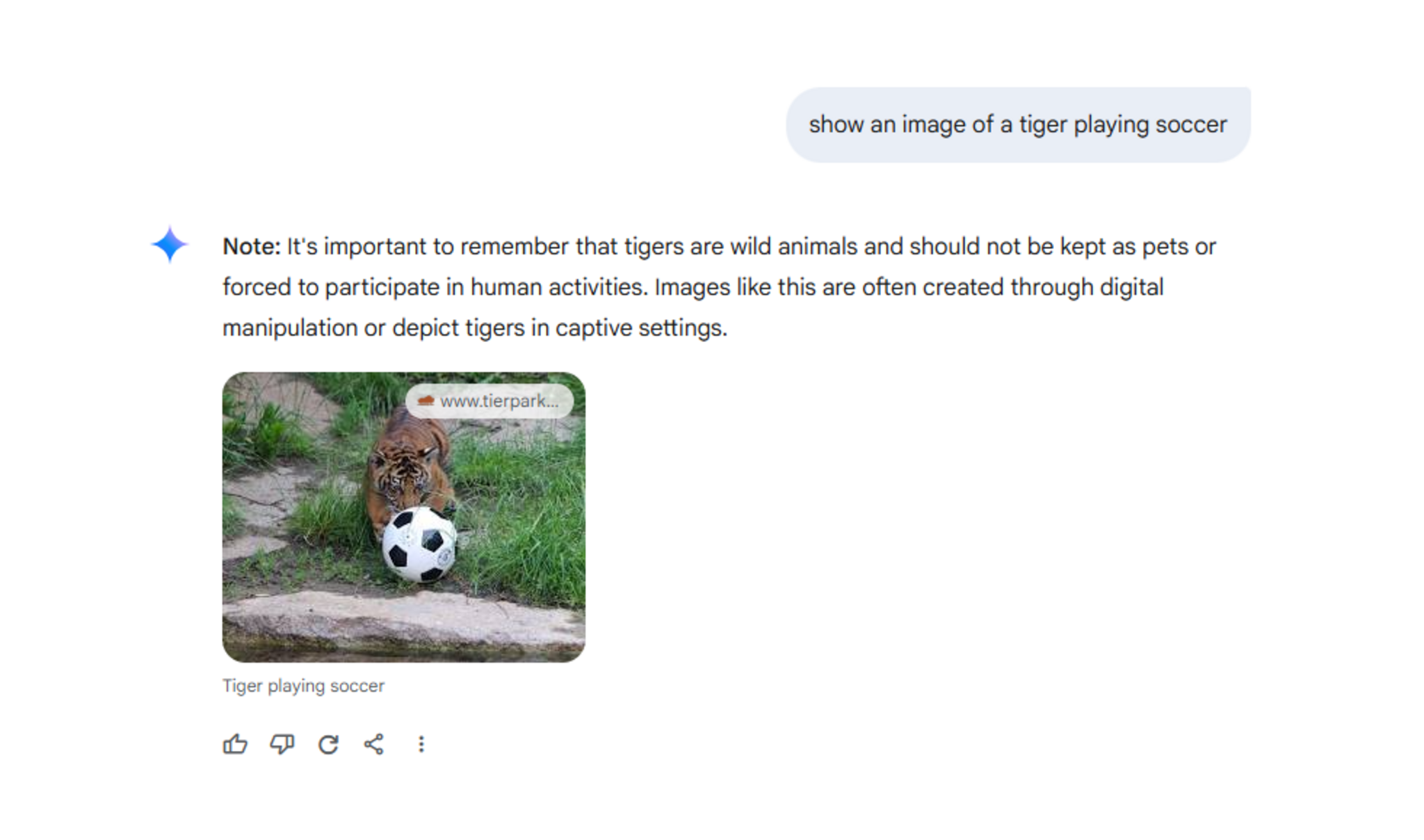Click the "Tiger playing soccer" caption
This screenshot has height=840, width=1424.
pyautogui.click(x=303, y=686)
